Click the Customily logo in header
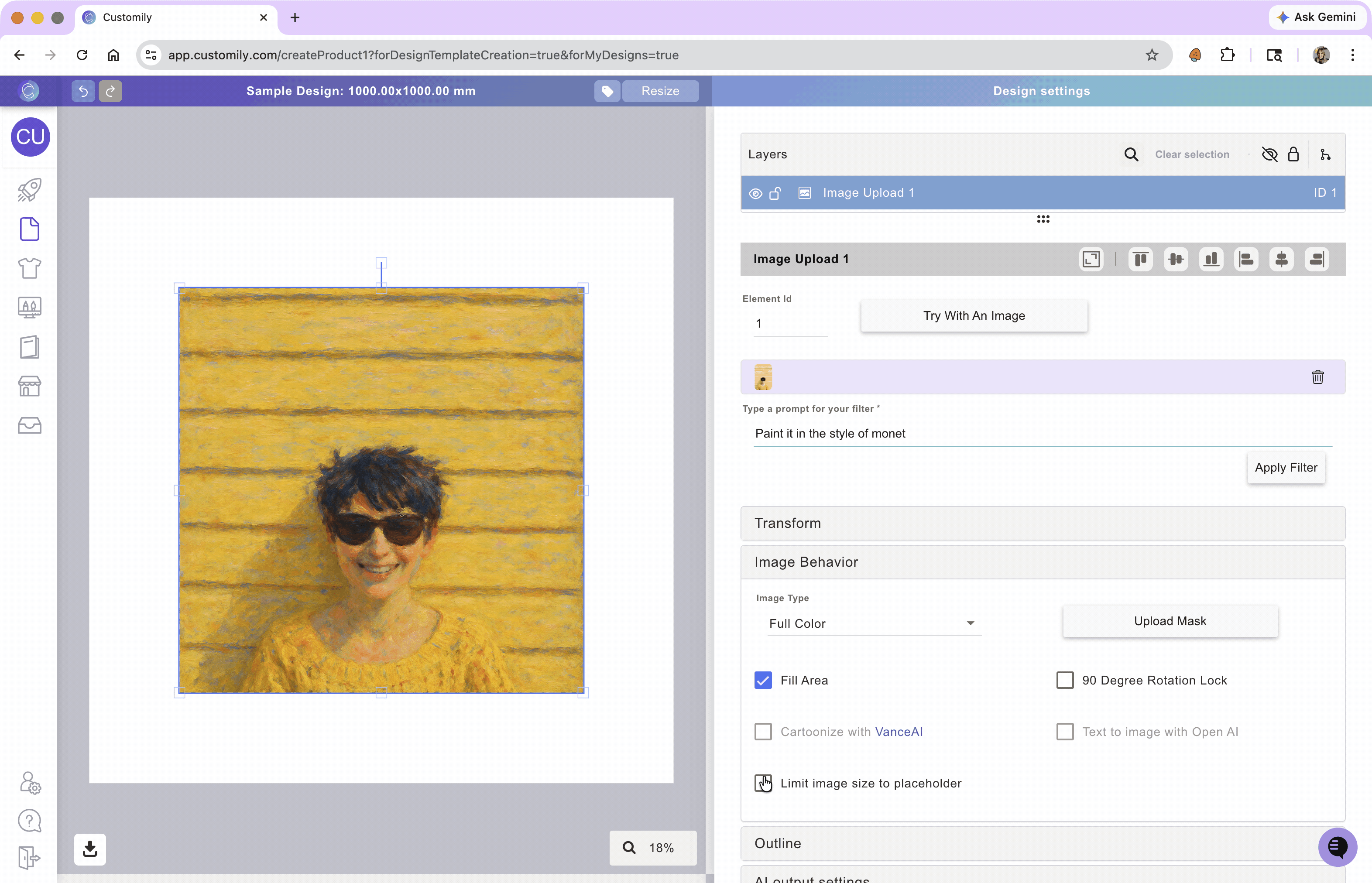The width and height of the screenshot is (1372, 883). (x=29, y=91)
